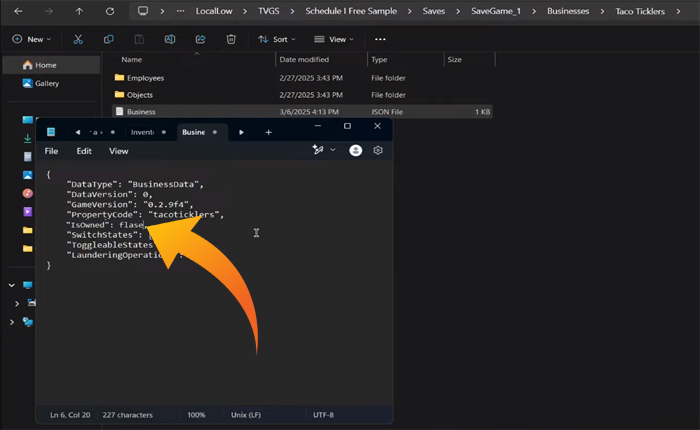
Task: Add a new Notepad tab
Action: coord(268,131)
